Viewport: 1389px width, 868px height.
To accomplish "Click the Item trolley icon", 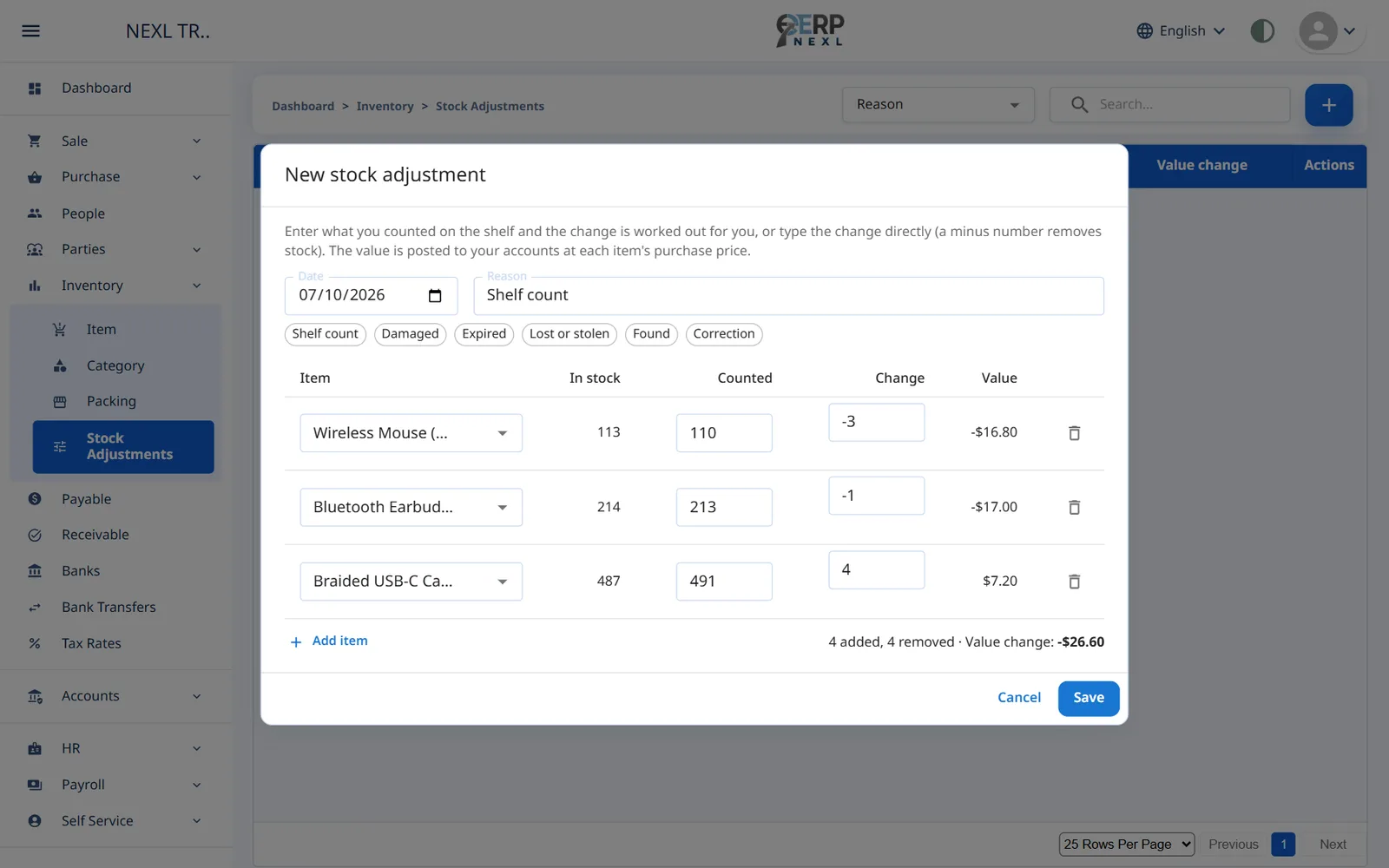I will [59, 330].
